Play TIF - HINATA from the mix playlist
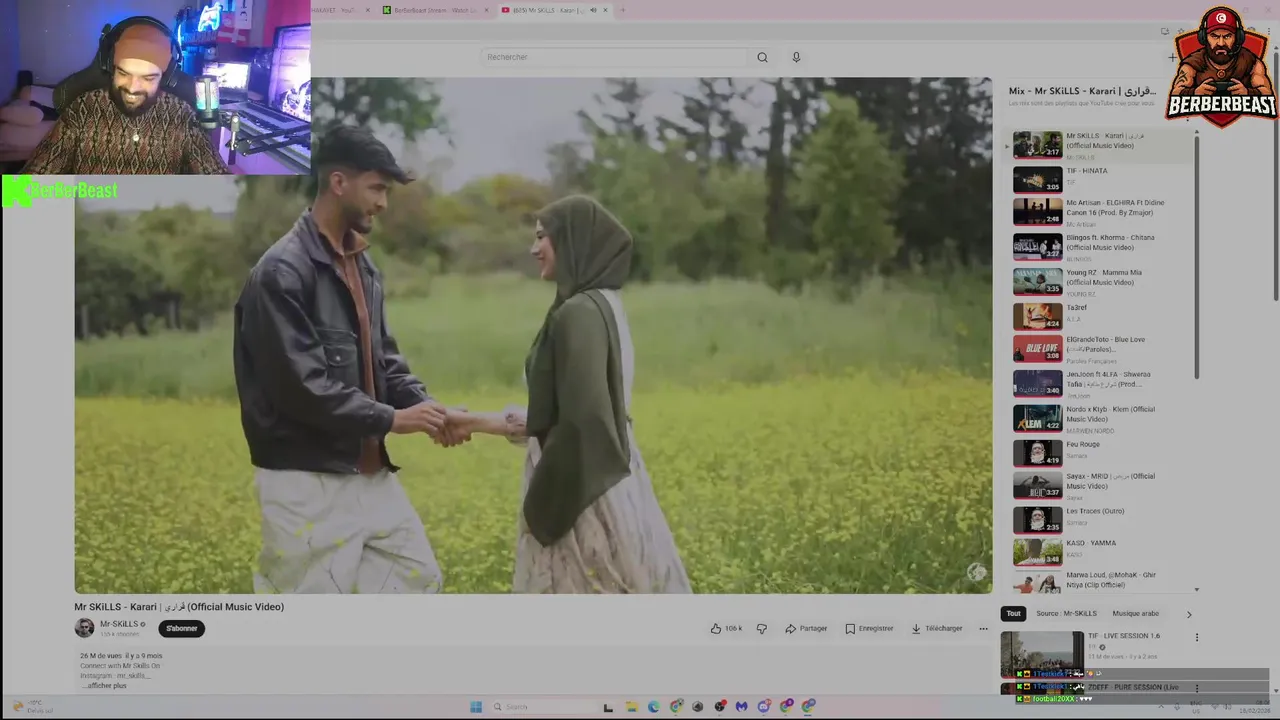 pyautogui.click(x=1102, y=180)
